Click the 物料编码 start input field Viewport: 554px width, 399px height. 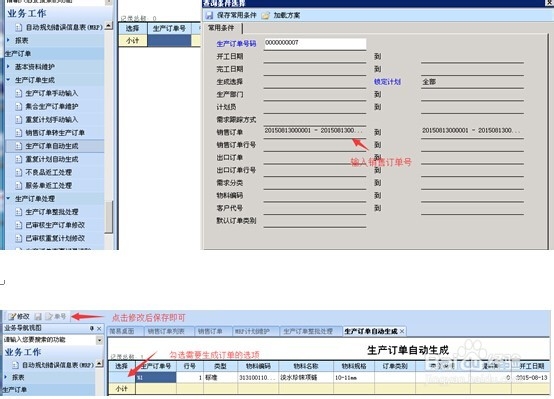pos(315,196)
